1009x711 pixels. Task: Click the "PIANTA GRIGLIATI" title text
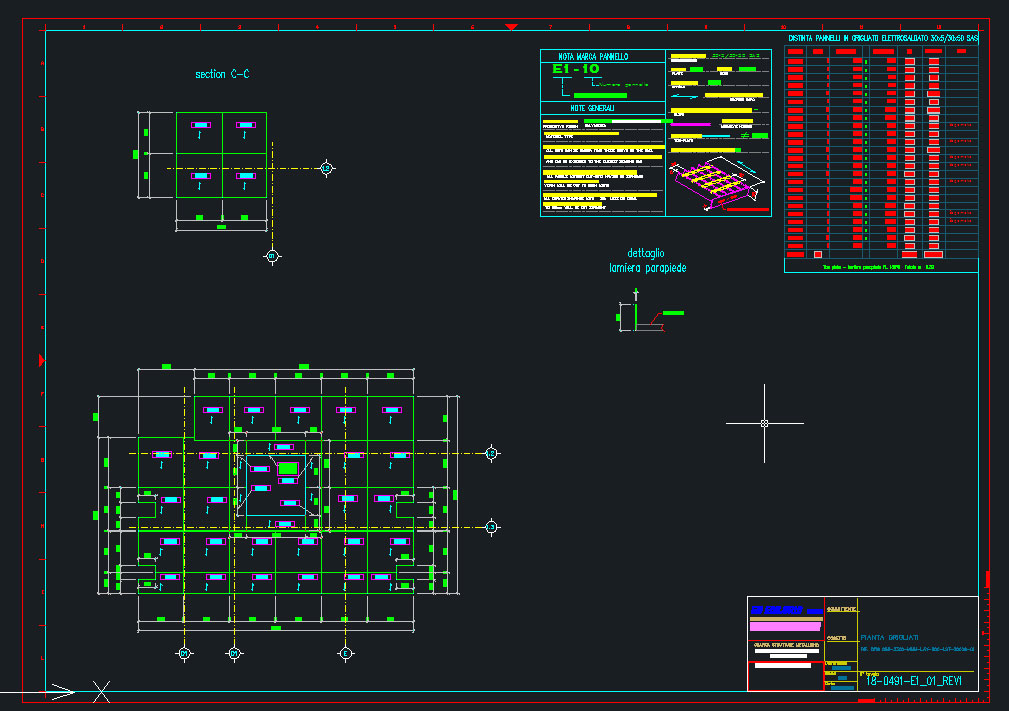[x=889, y=637]
